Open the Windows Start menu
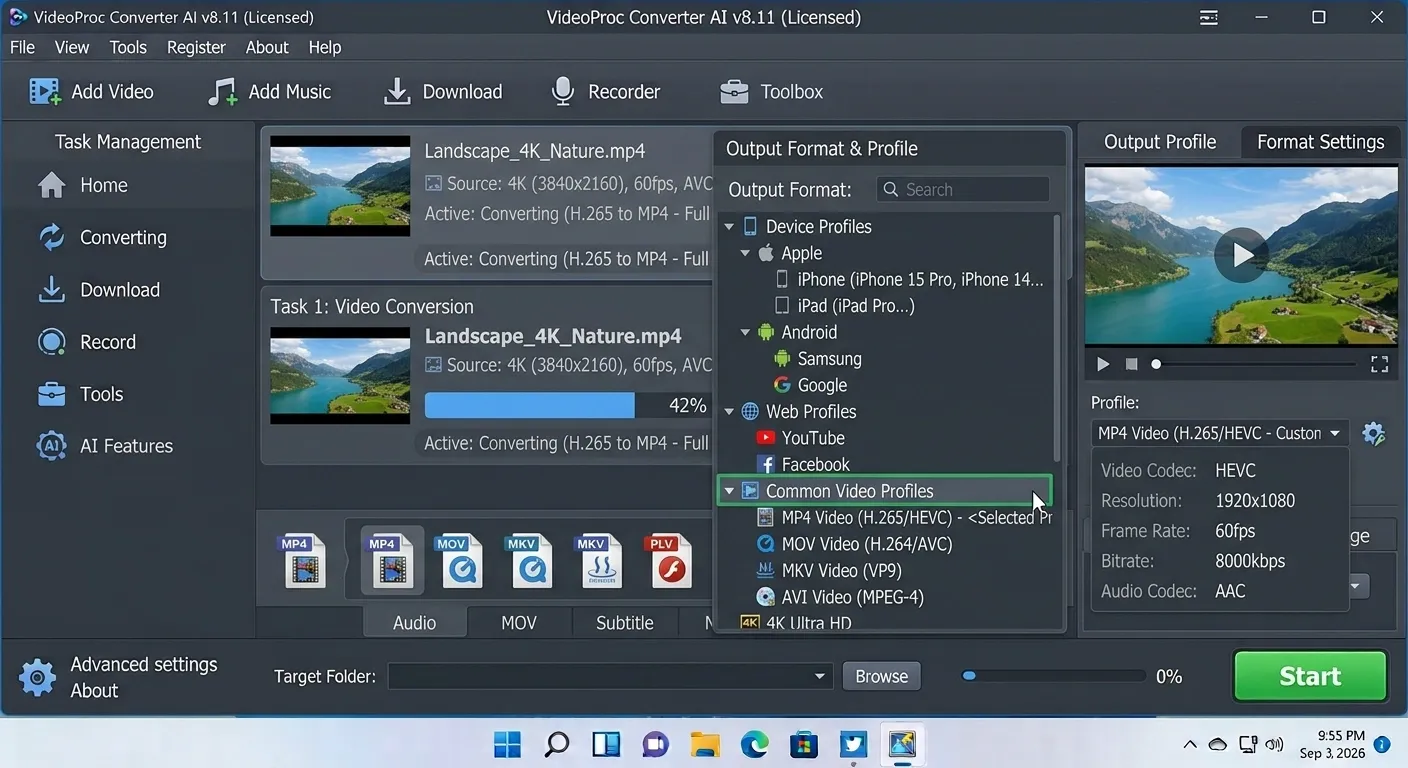Screen dimensions: 1408x768 pyautogui.click(x=508, y=744)
